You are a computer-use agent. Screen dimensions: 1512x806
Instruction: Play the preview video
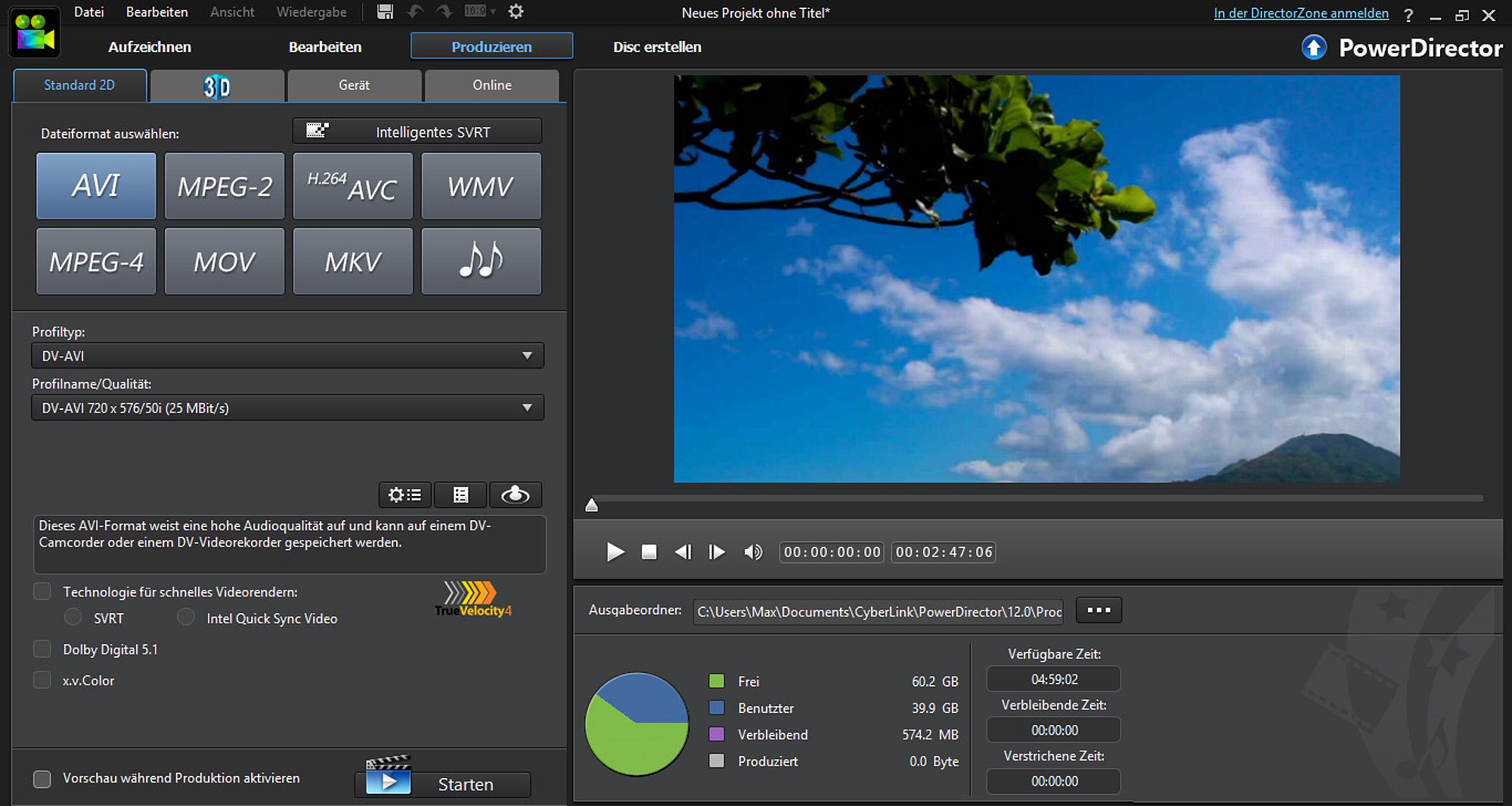(x=615, y=552)
